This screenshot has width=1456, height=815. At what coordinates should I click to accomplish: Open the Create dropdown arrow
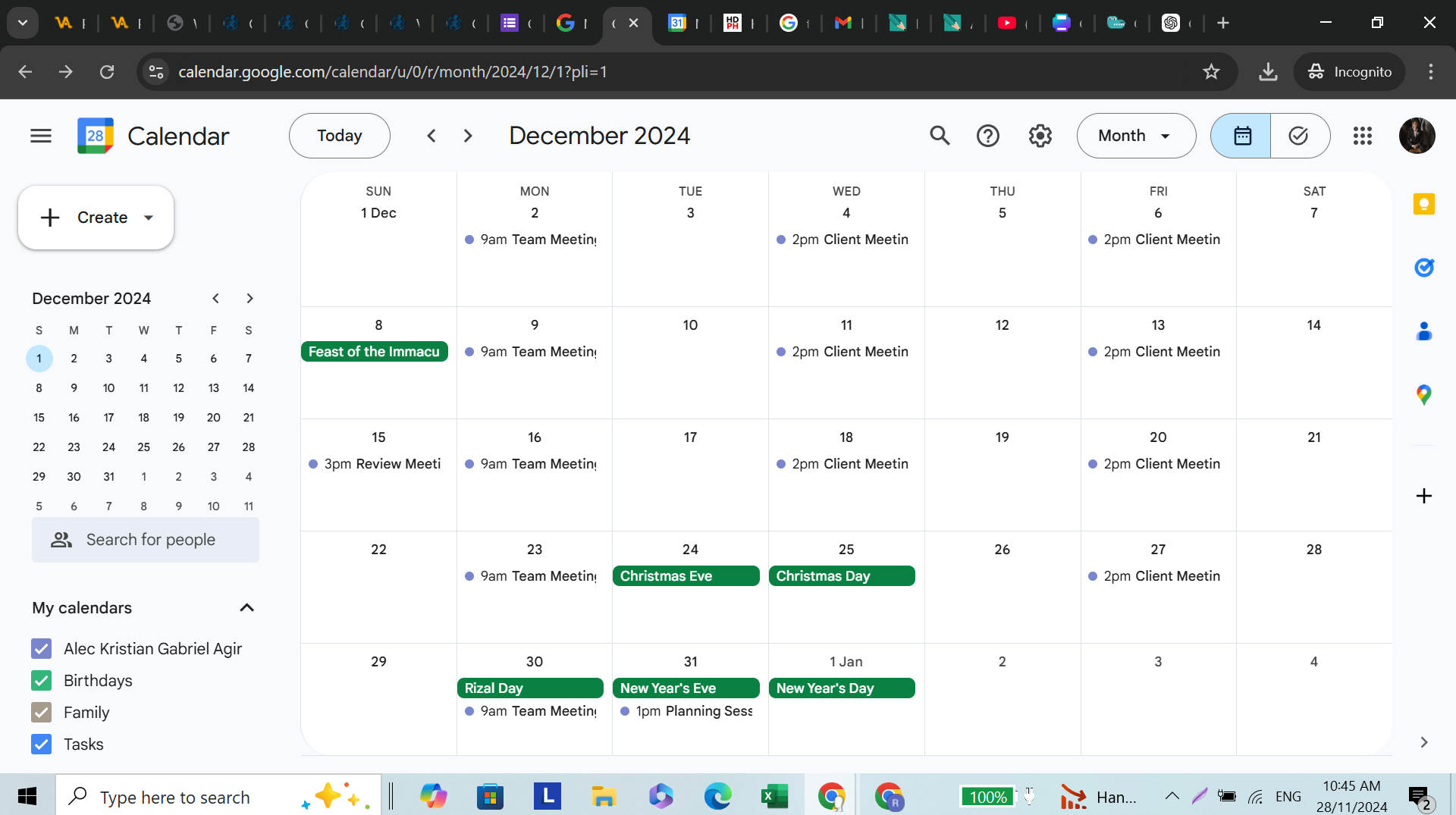[149, 218]
